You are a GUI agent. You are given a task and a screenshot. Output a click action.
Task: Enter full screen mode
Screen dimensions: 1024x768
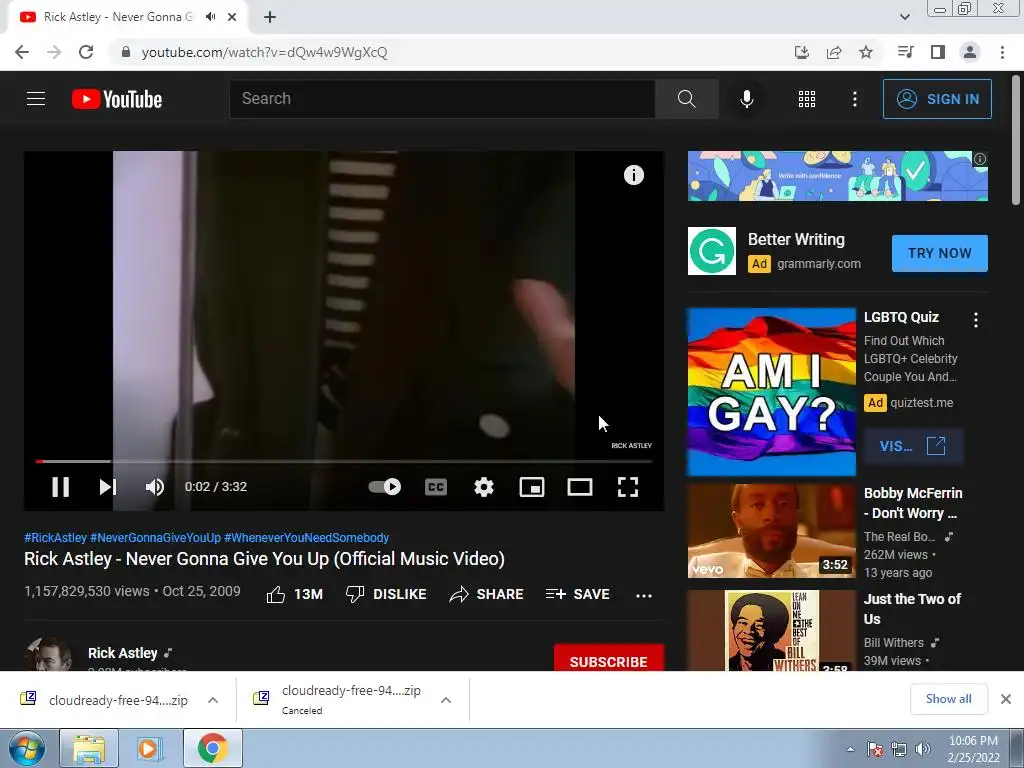pos(628,487)
